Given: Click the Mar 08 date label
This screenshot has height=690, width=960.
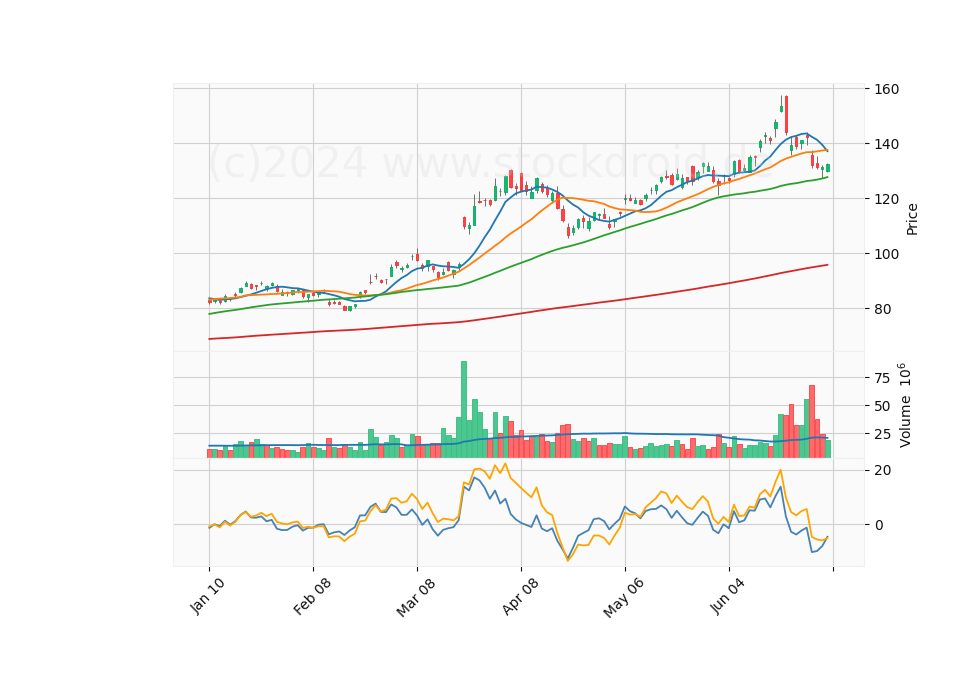Looking at the screenshot, I should coord(416,597).
